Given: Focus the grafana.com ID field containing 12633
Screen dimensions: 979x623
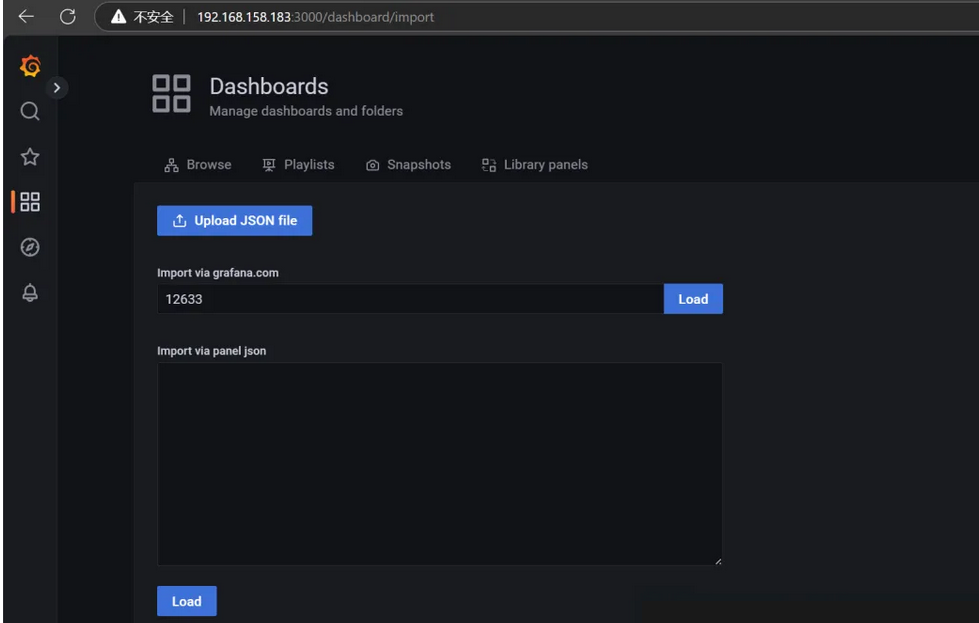Looking at the screenshot, I should click(410, 299).
